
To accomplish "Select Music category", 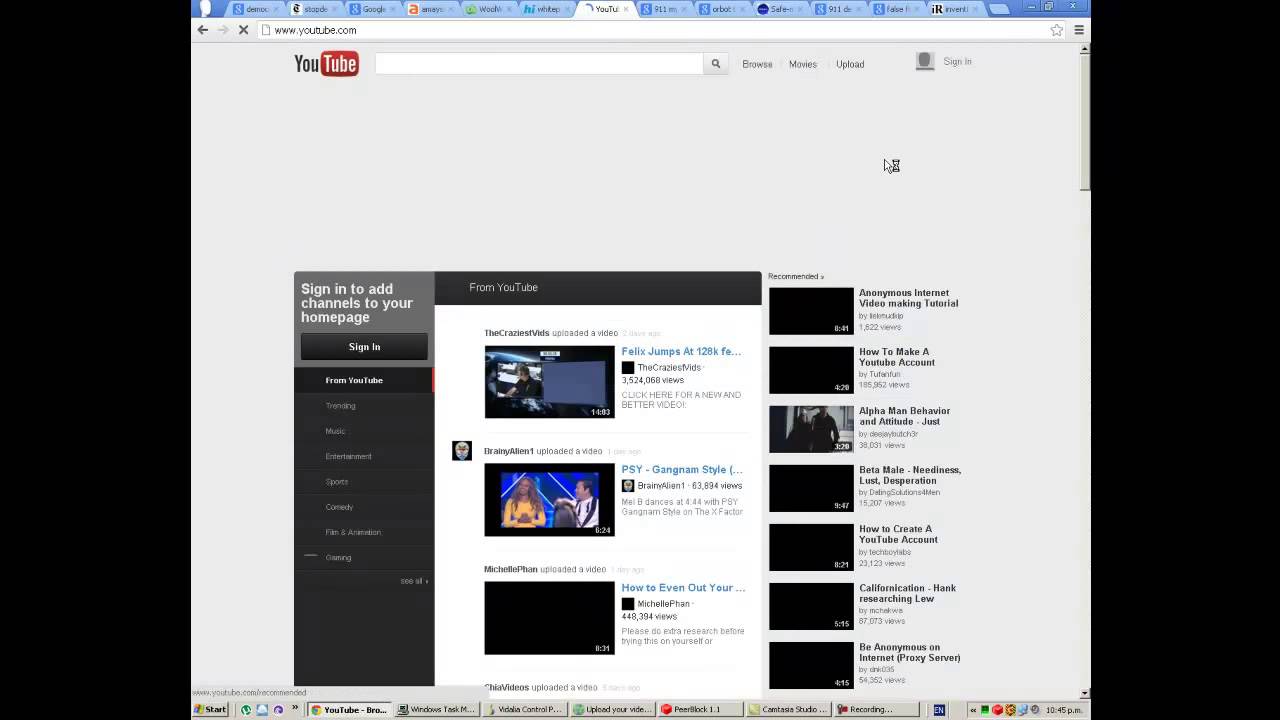I will coord(364,431).
